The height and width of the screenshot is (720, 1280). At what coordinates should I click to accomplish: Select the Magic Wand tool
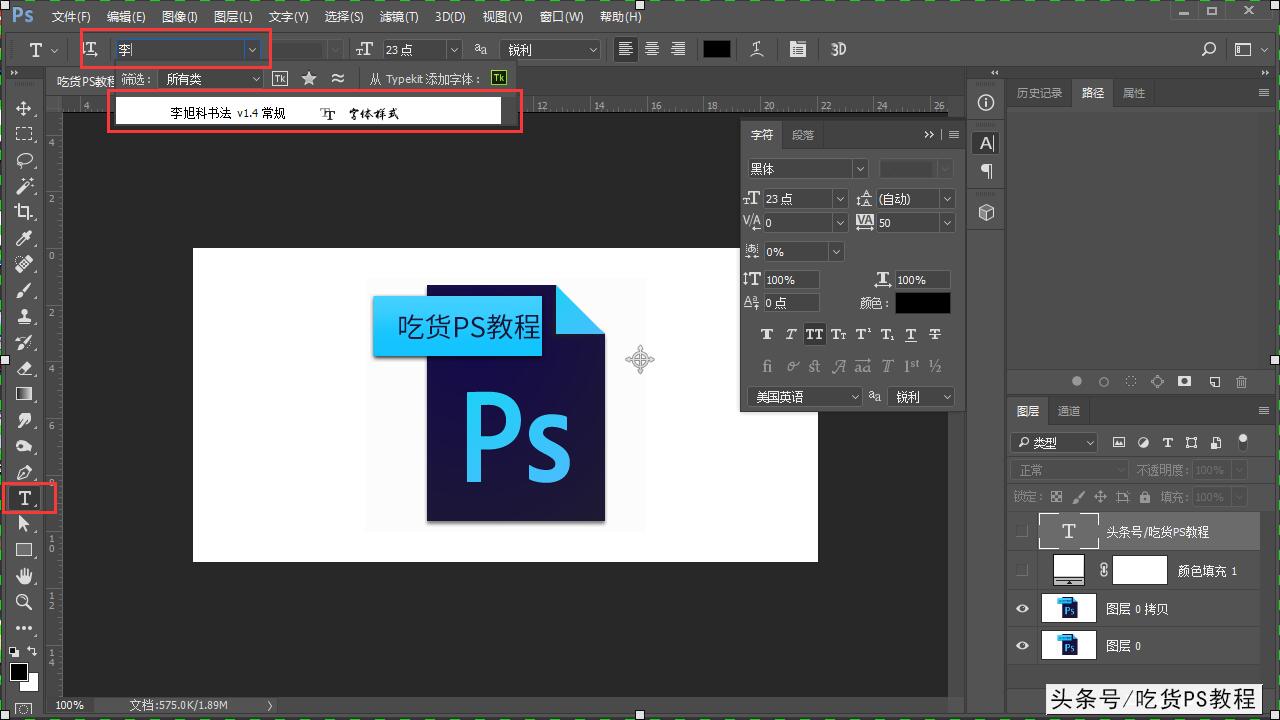(x=24, y=186)
